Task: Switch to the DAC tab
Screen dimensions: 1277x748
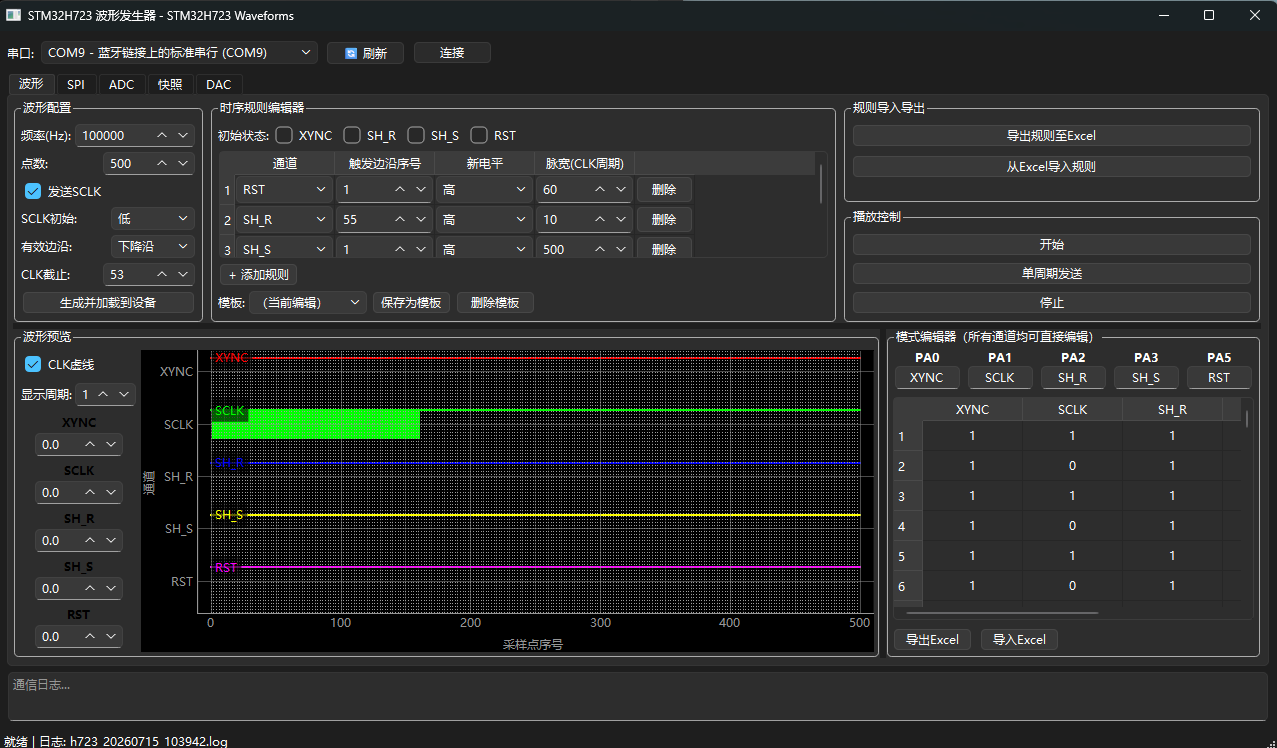Action: 218,84
